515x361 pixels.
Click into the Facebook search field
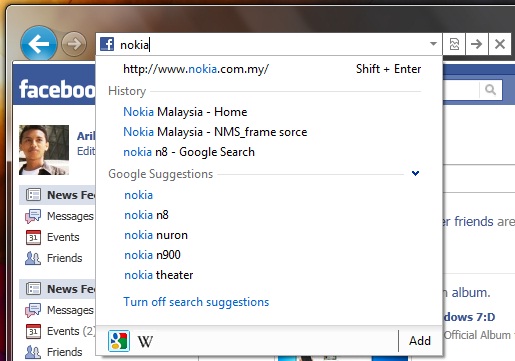461,89
